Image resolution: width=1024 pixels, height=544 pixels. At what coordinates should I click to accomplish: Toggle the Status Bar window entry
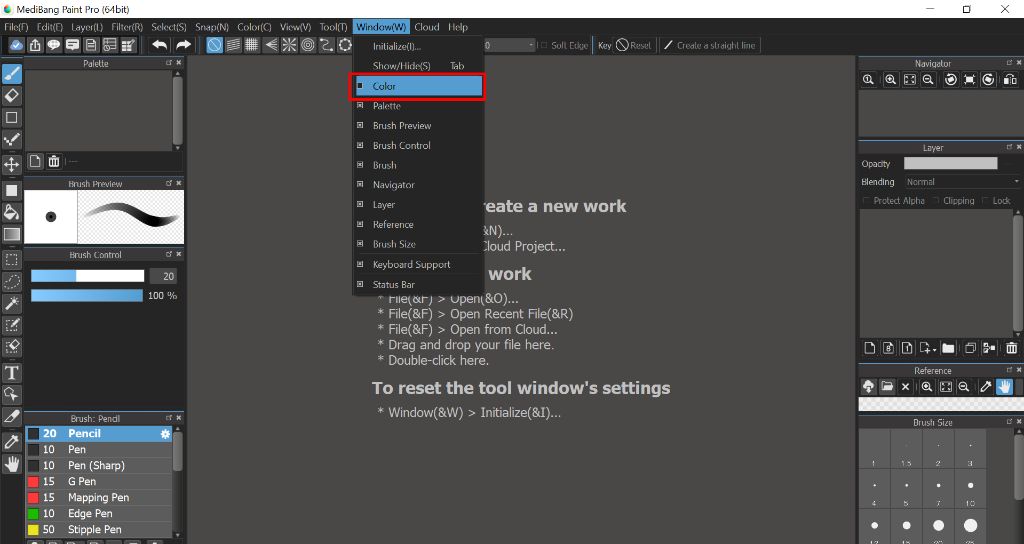[x=419, y=284]
